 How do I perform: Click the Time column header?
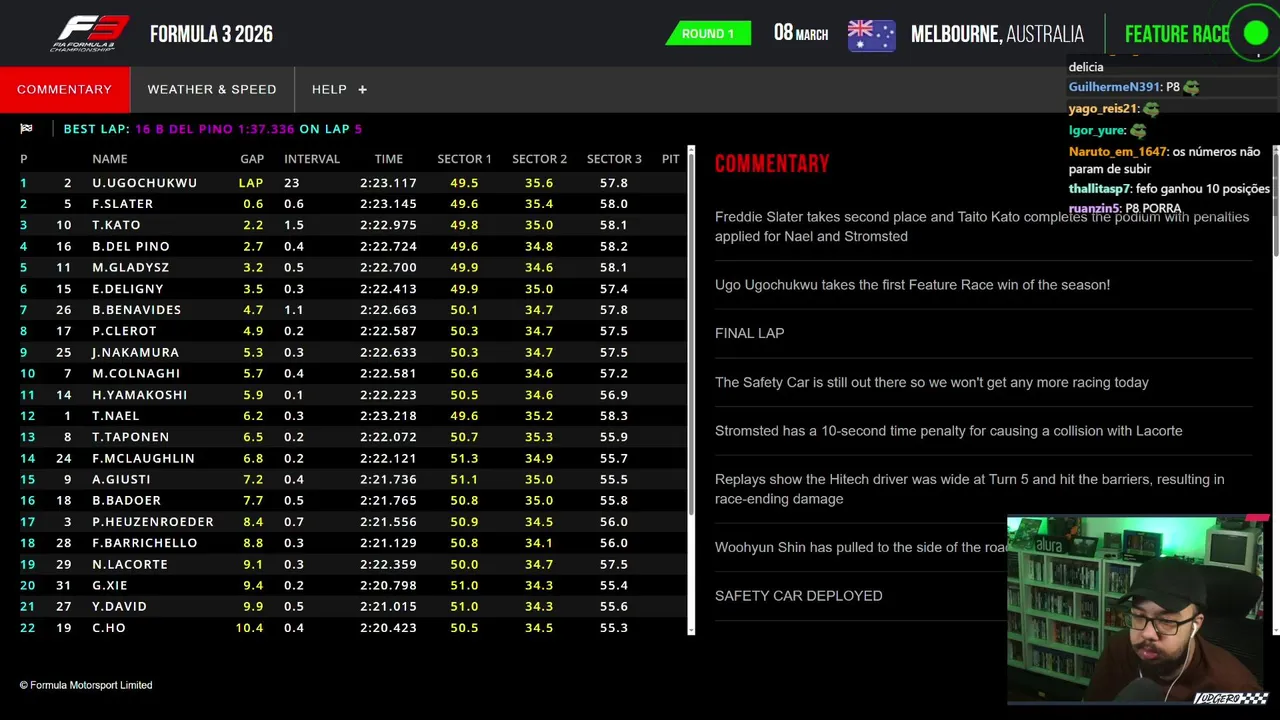389,159
